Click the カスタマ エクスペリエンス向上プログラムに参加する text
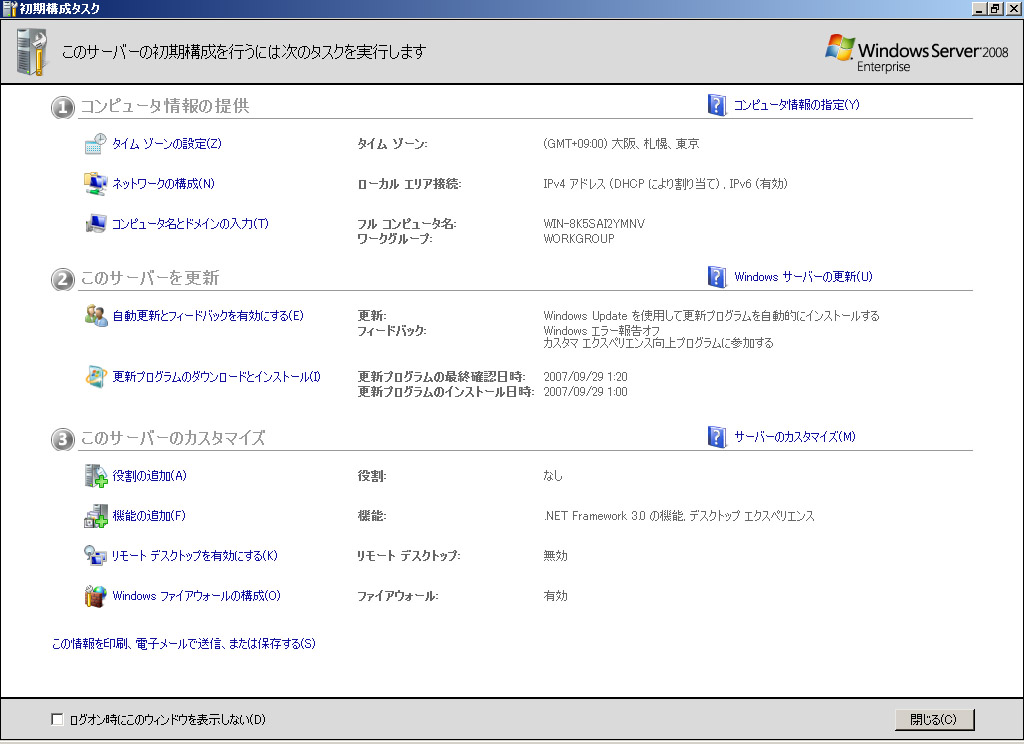The width and height of the screenshot is (1024, 744). 658,343
